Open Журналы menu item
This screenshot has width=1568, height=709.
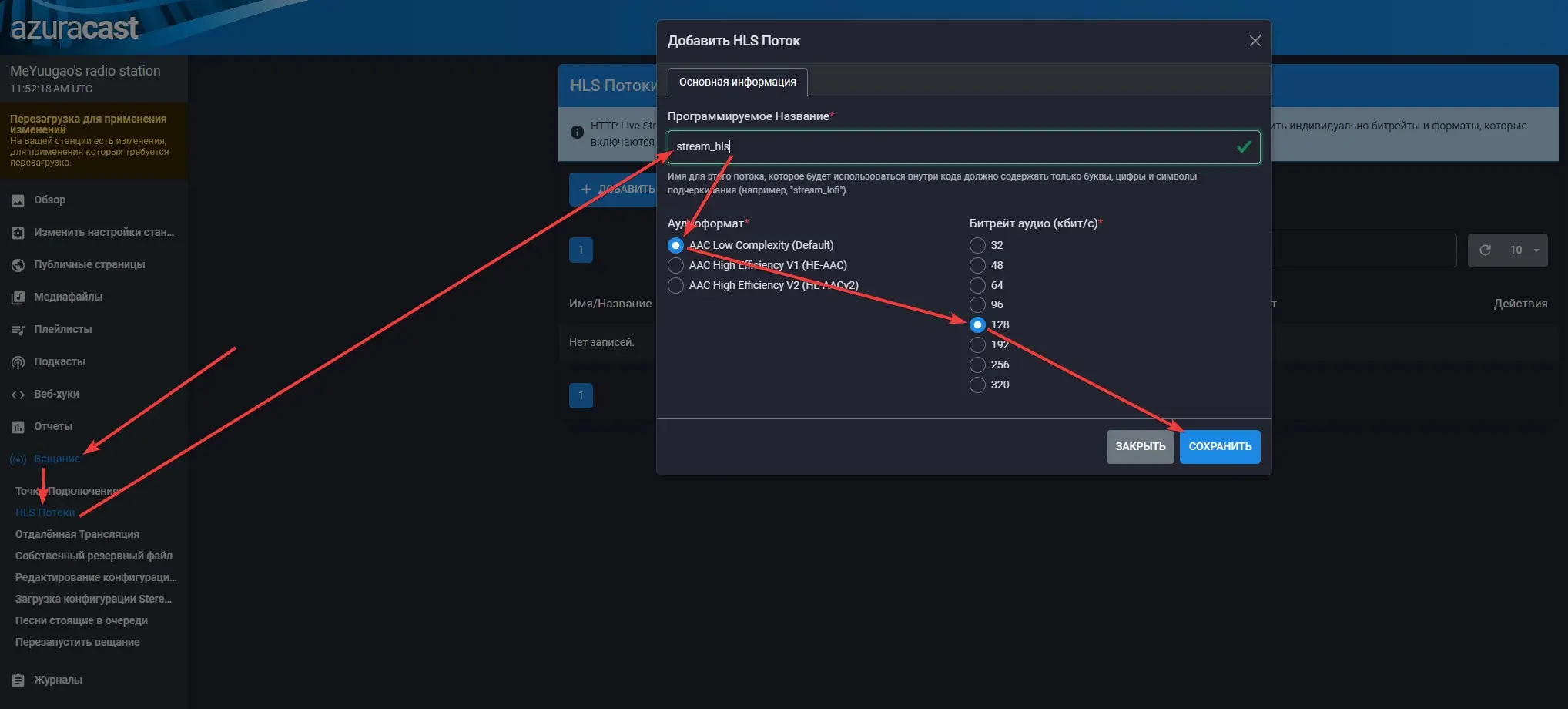pyautogui.click(x=58, y=680)
